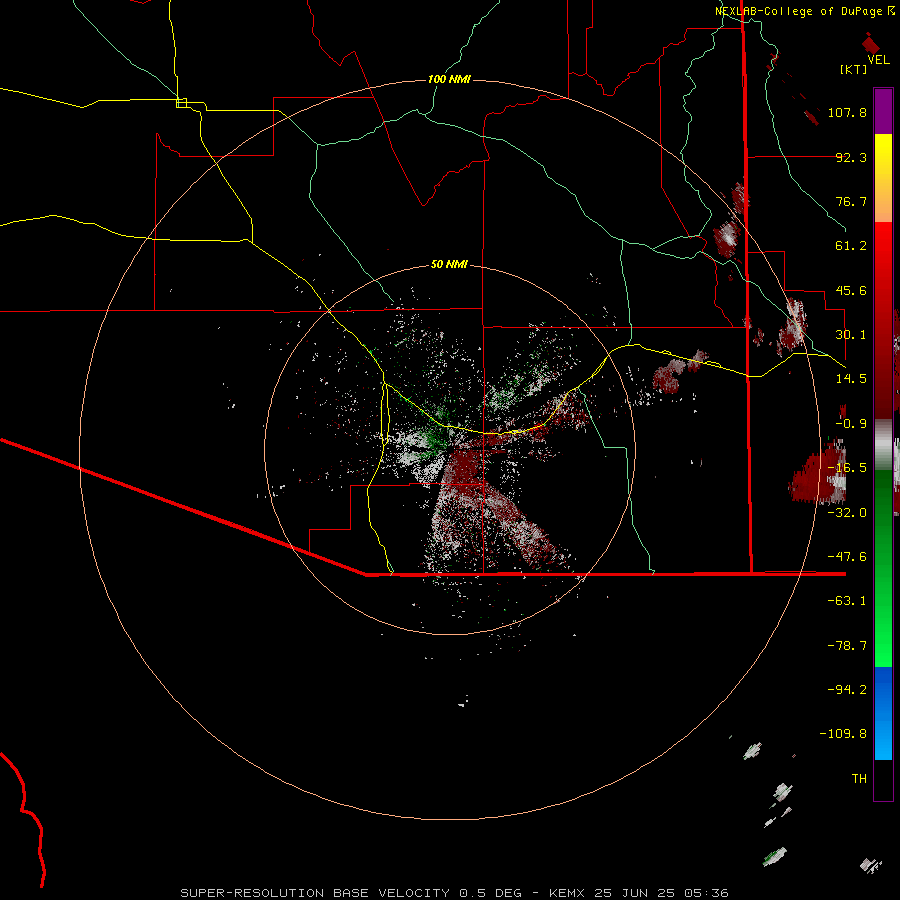This screenshot has width=900, height=900.
Task: Select the 76.7 scale value
Action: tap(851, 201)
